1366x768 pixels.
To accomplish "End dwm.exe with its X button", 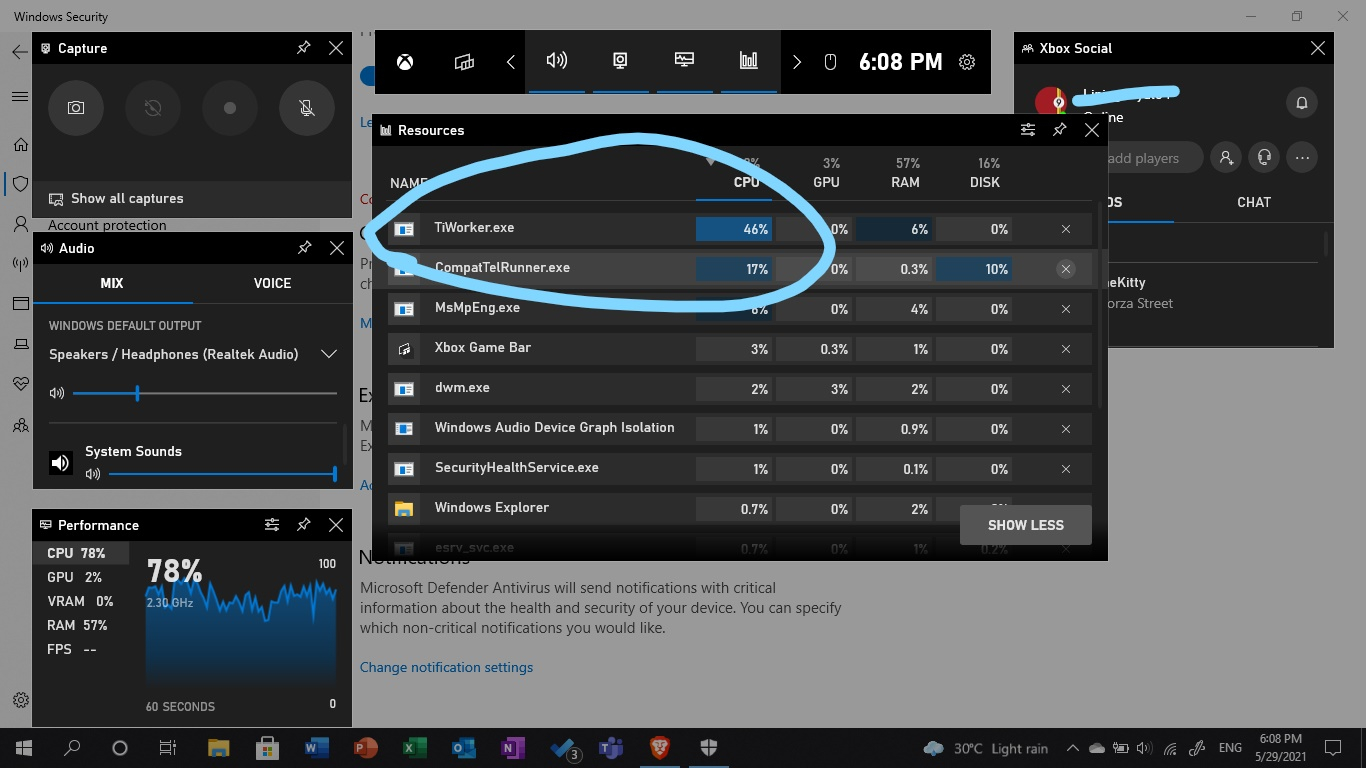I will click(x=1066, y=389).
